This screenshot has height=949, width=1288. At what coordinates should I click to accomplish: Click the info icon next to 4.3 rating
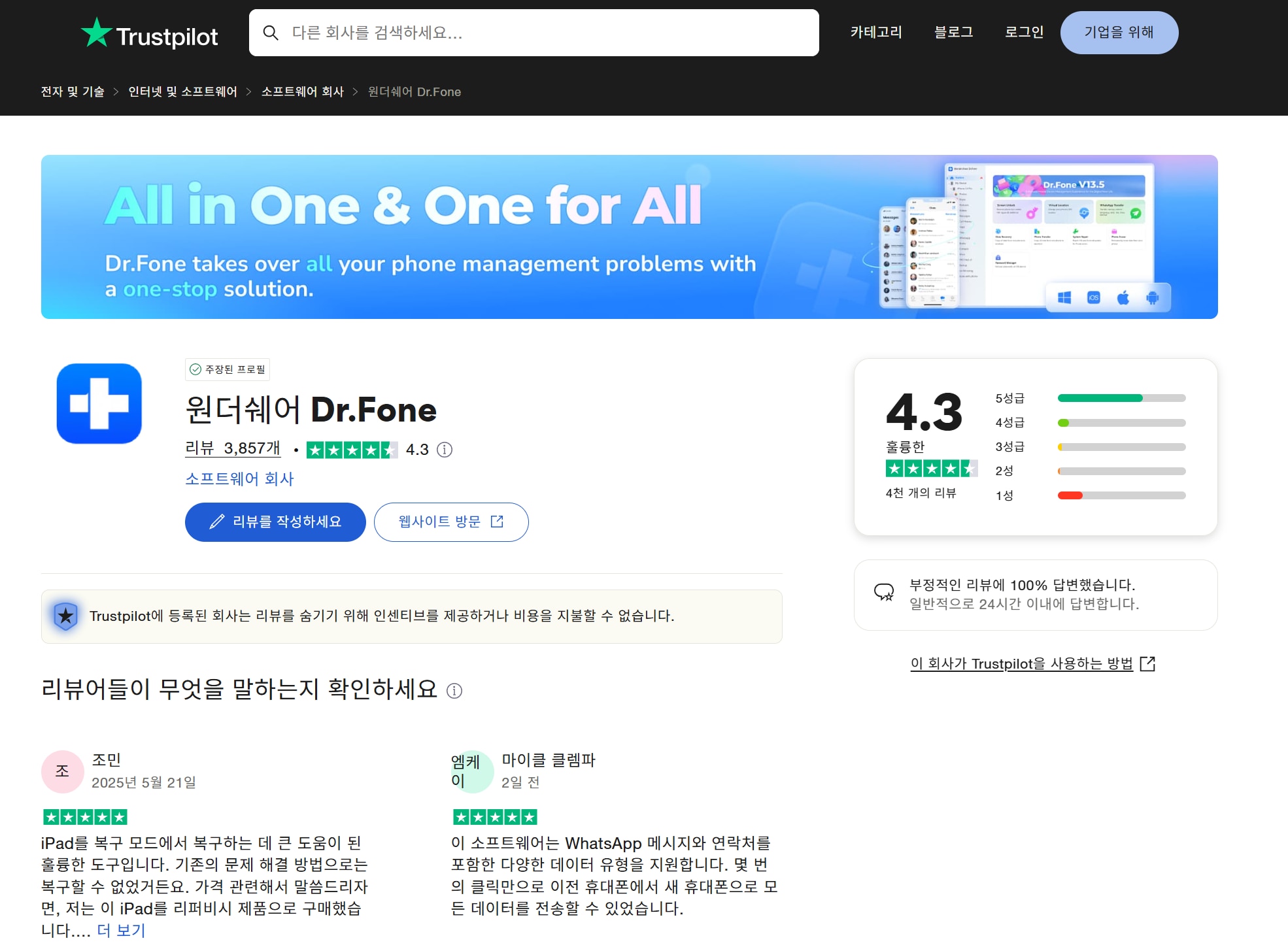pyautogui.click(x=445, y=450)
